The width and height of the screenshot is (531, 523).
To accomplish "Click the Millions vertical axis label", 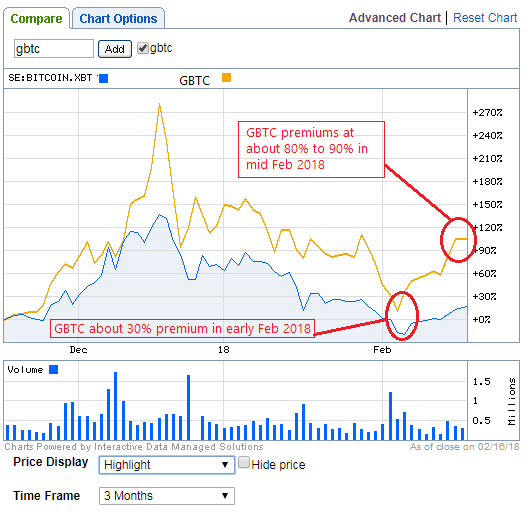I will (512, 401).
